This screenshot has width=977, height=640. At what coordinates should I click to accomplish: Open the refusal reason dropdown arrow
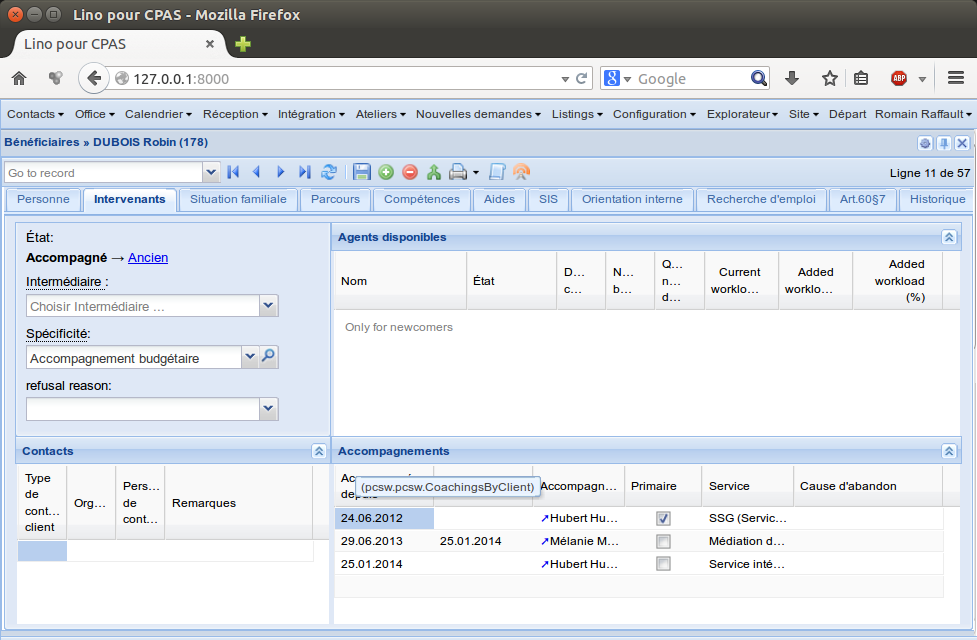tap(269, 408)
